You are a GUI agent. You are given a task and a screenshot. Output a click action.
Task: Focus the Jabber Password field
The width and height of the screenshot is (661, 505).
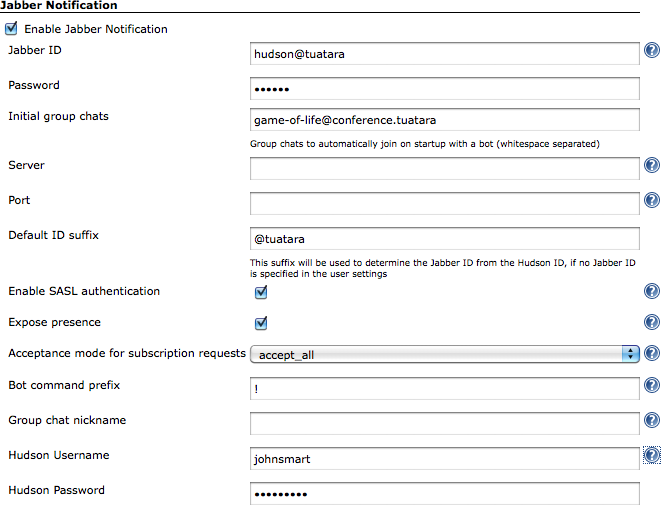pos(445,89)
